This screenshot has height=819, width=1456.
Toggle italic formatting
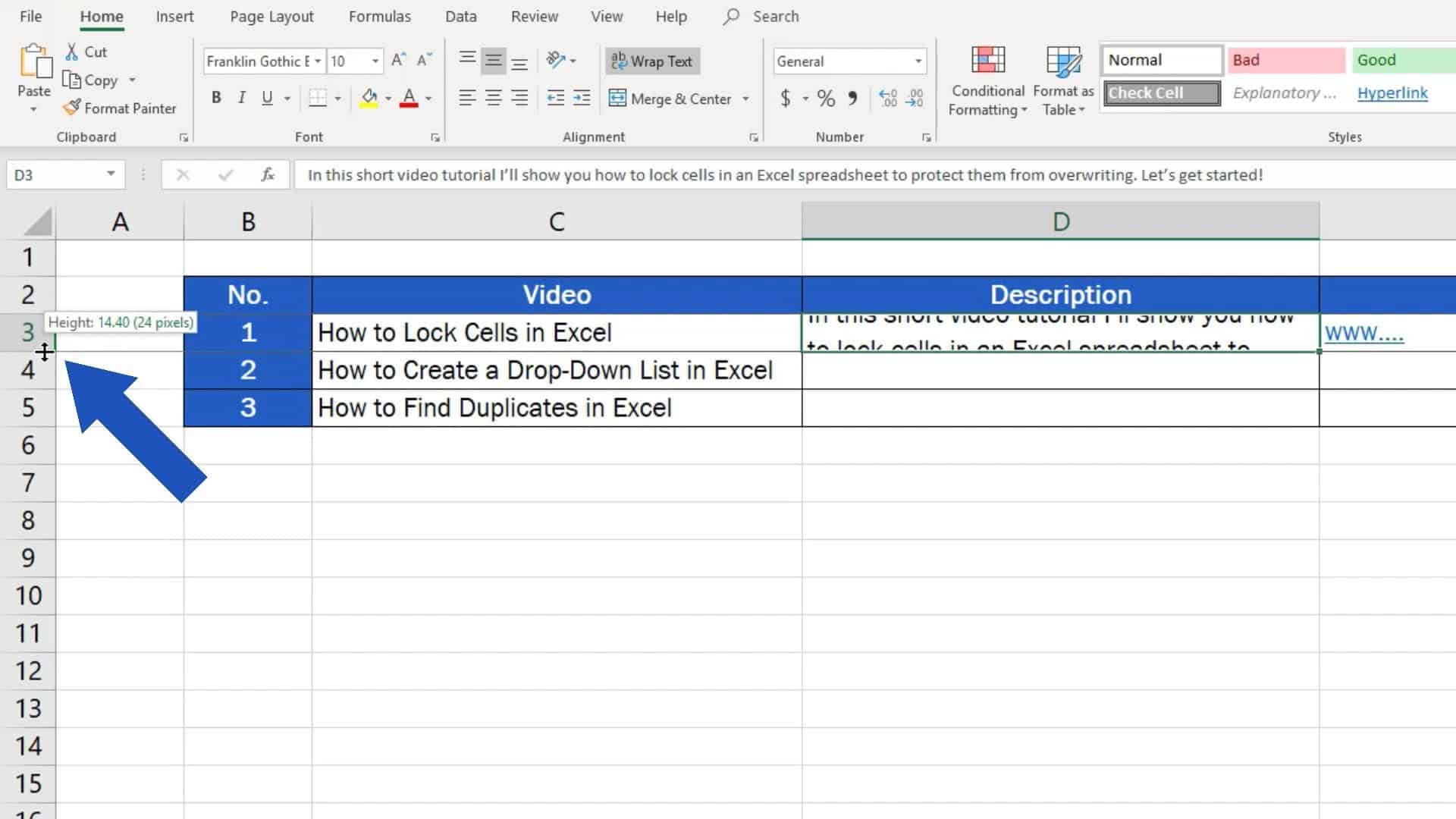tap(241, 98)
